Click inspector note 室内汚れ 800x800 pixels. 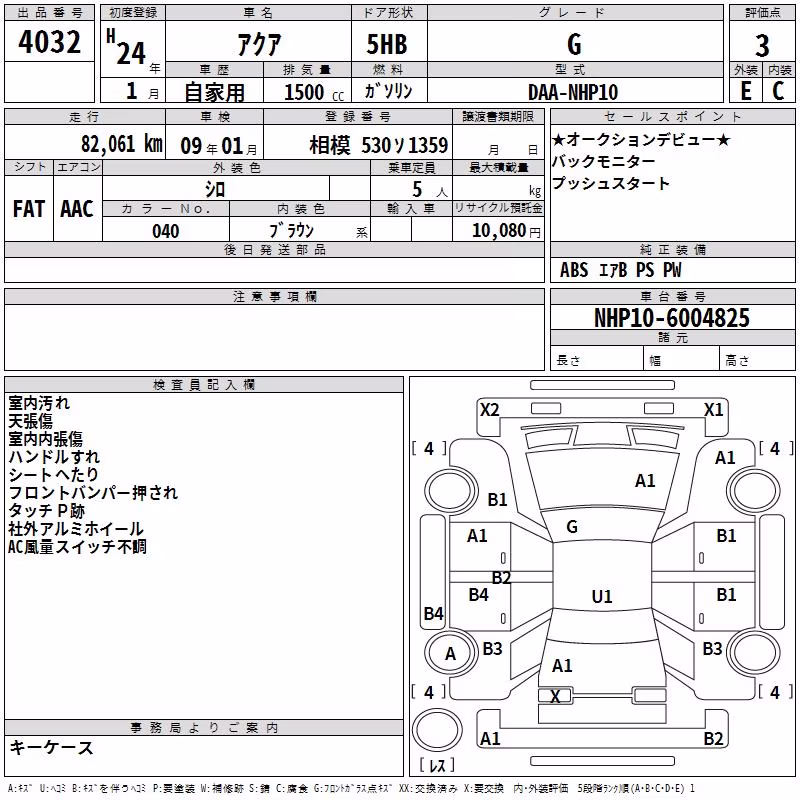[x=39, y=403]
